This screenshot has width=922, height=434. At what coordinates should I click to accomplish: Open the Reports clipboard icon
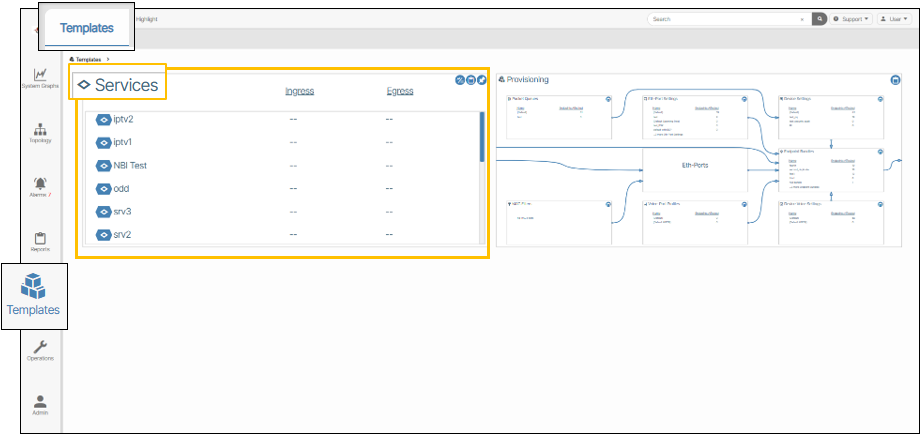(40, 239)
